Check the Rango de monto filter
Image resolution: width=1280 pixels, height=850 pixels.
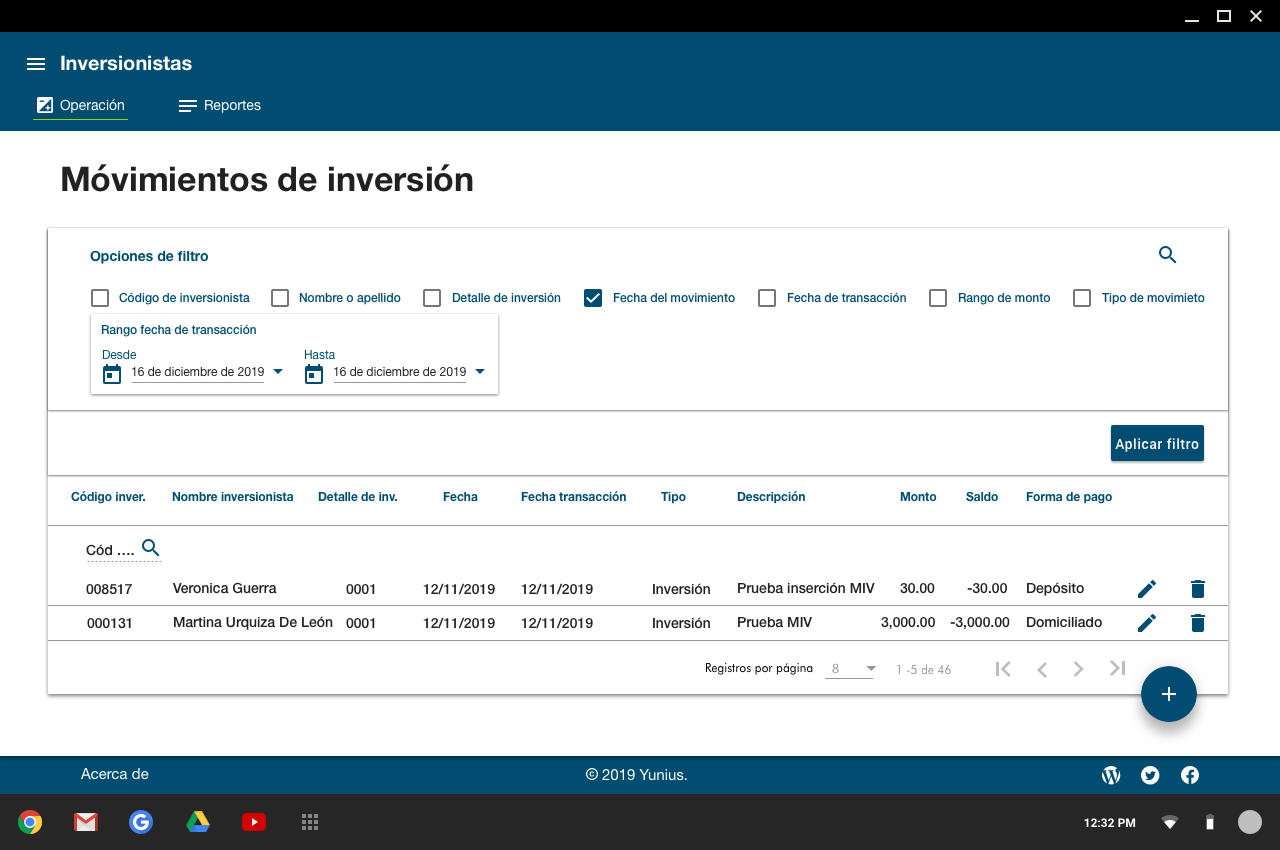(x=938, y=298)
